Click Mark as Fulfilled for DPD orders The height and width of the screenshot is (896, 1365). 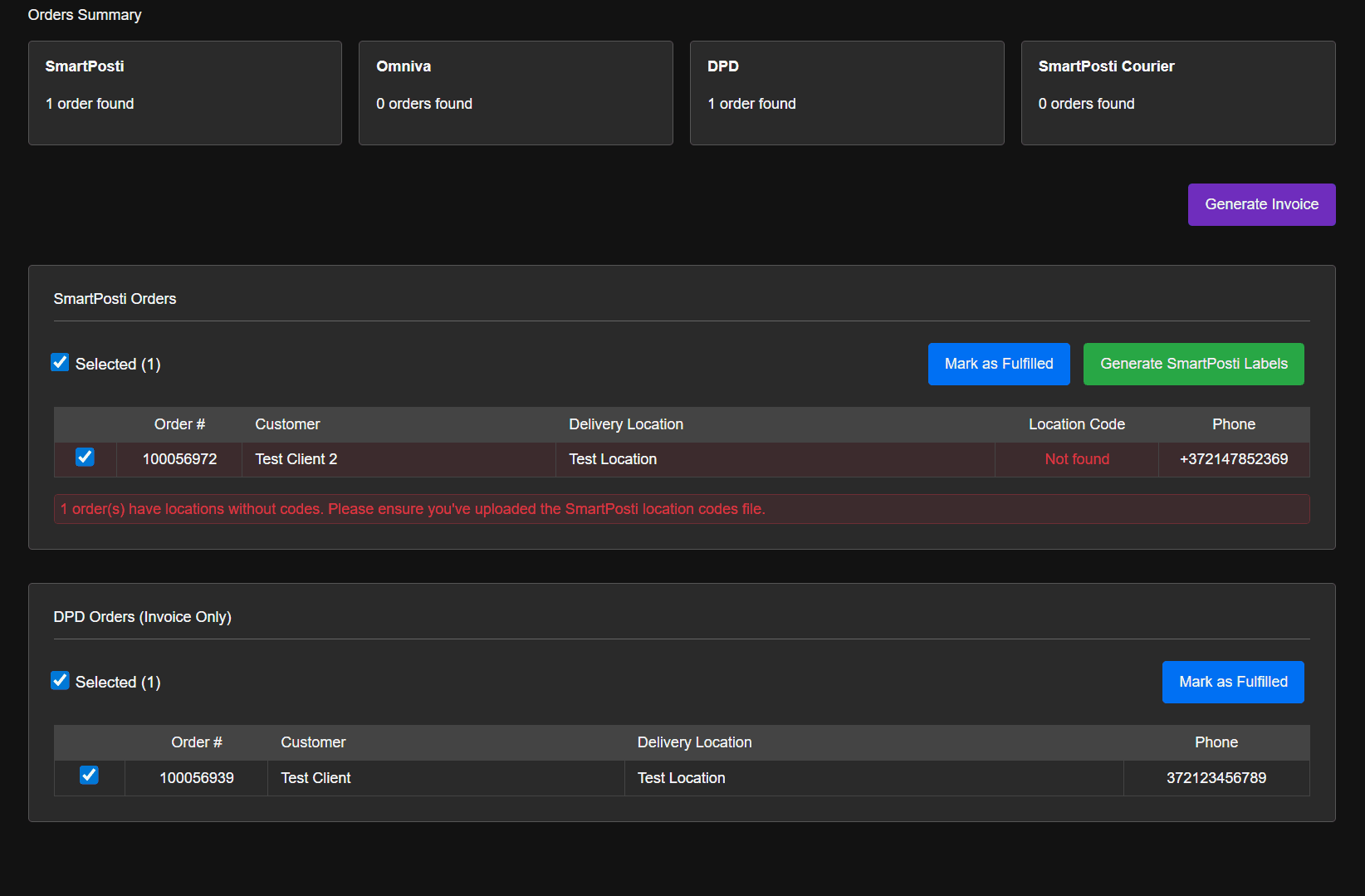coord(1232,682)
